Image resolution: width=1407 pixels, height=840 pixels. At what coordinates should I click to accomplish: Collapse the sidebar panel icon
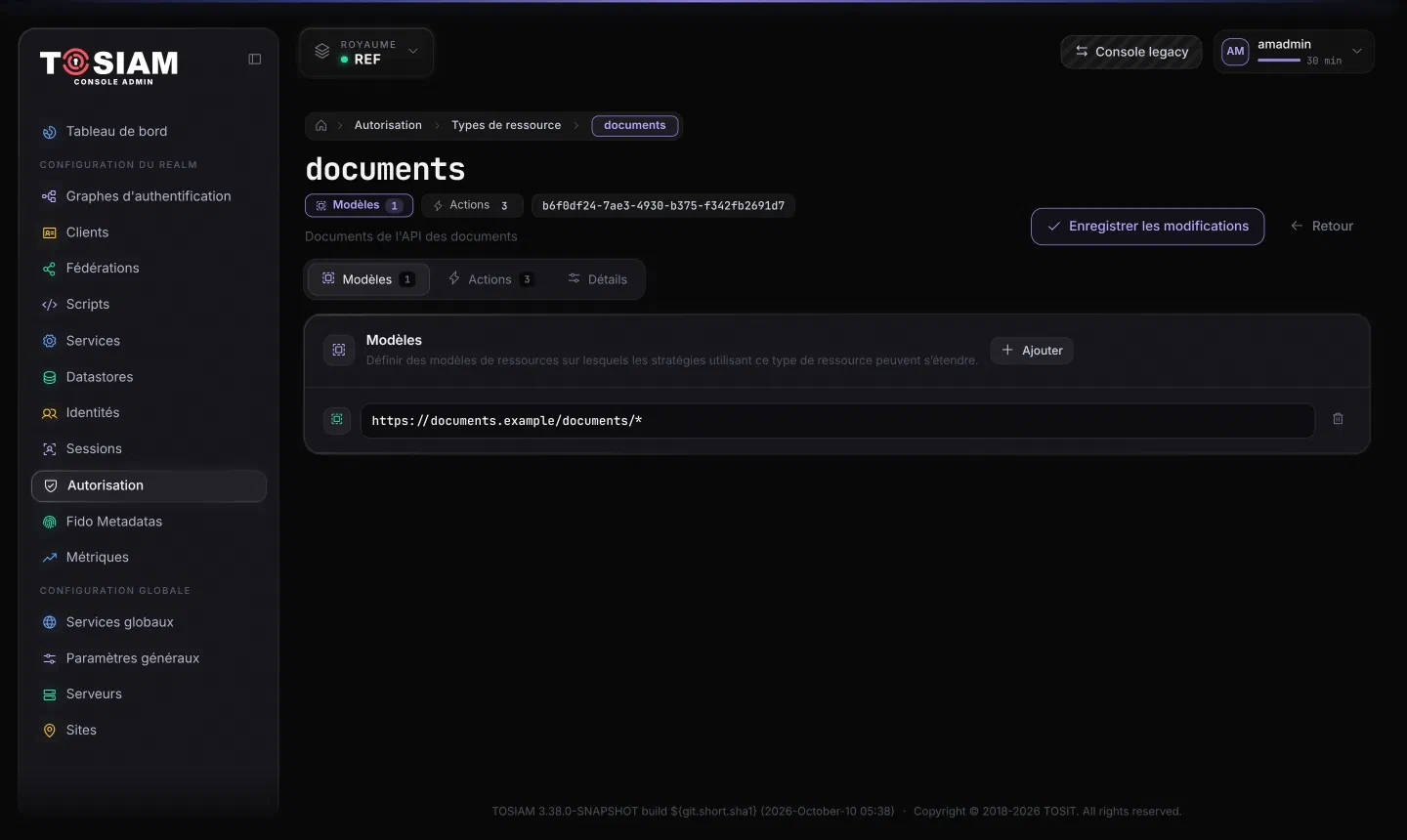pyautogui.click(x=255, y=60)
